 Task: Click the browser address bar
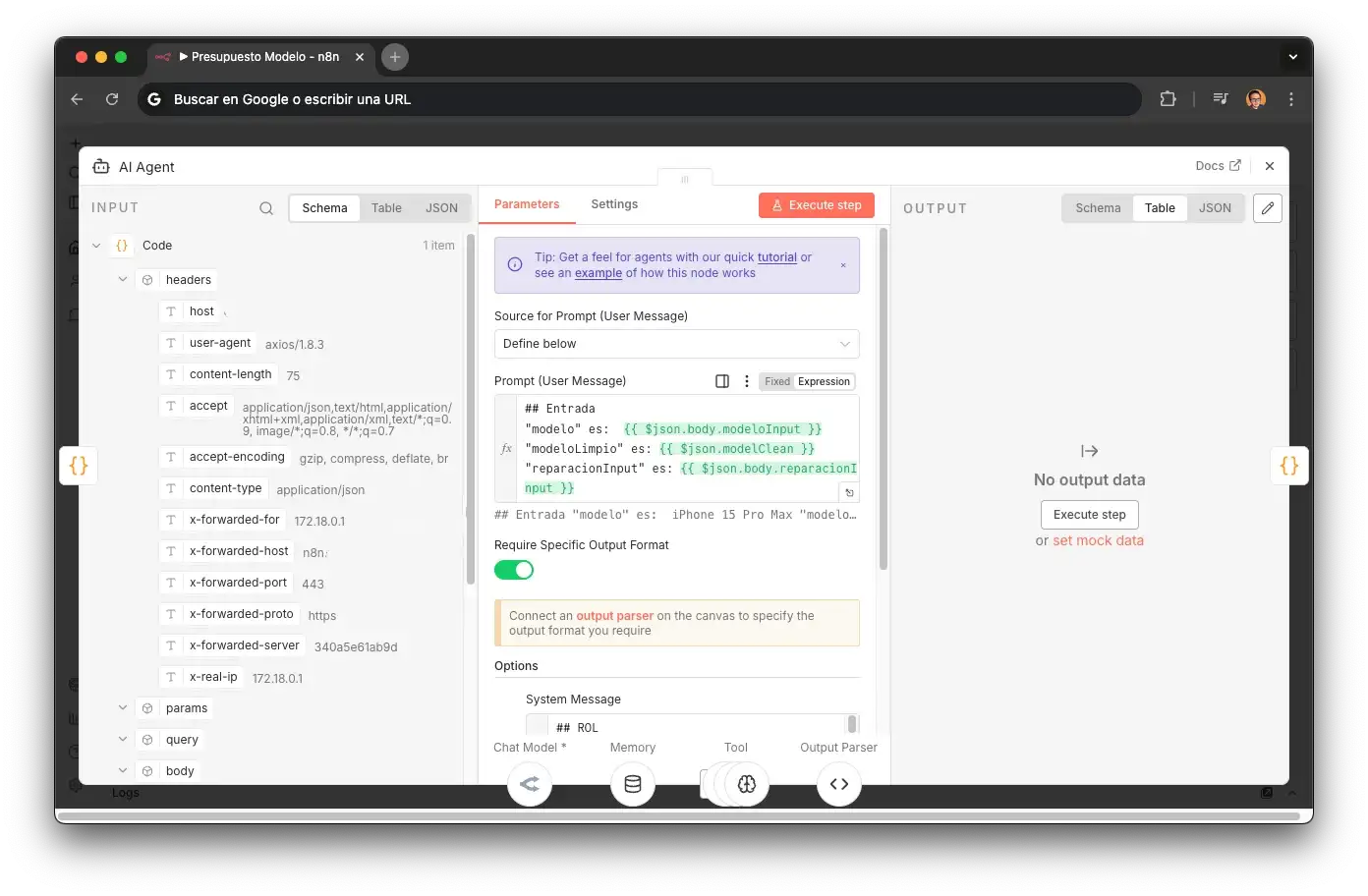(639, 98)
